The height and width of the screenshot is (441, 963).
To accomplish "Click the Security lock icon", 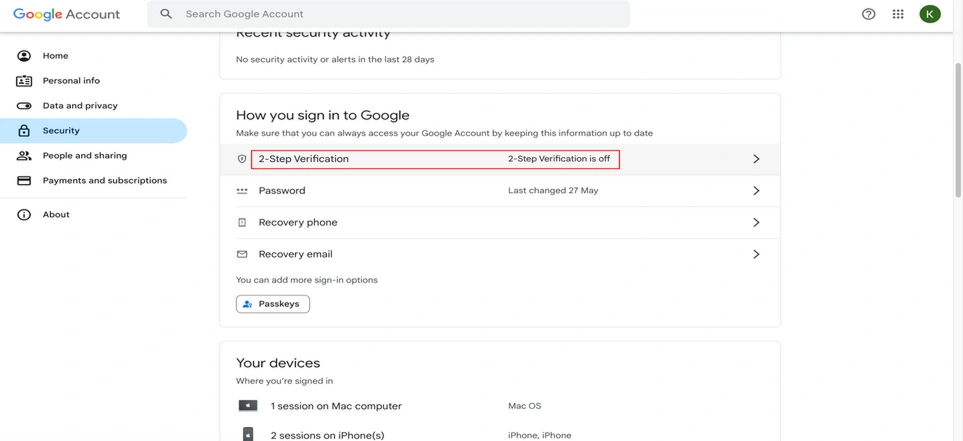I will [24, 131].
